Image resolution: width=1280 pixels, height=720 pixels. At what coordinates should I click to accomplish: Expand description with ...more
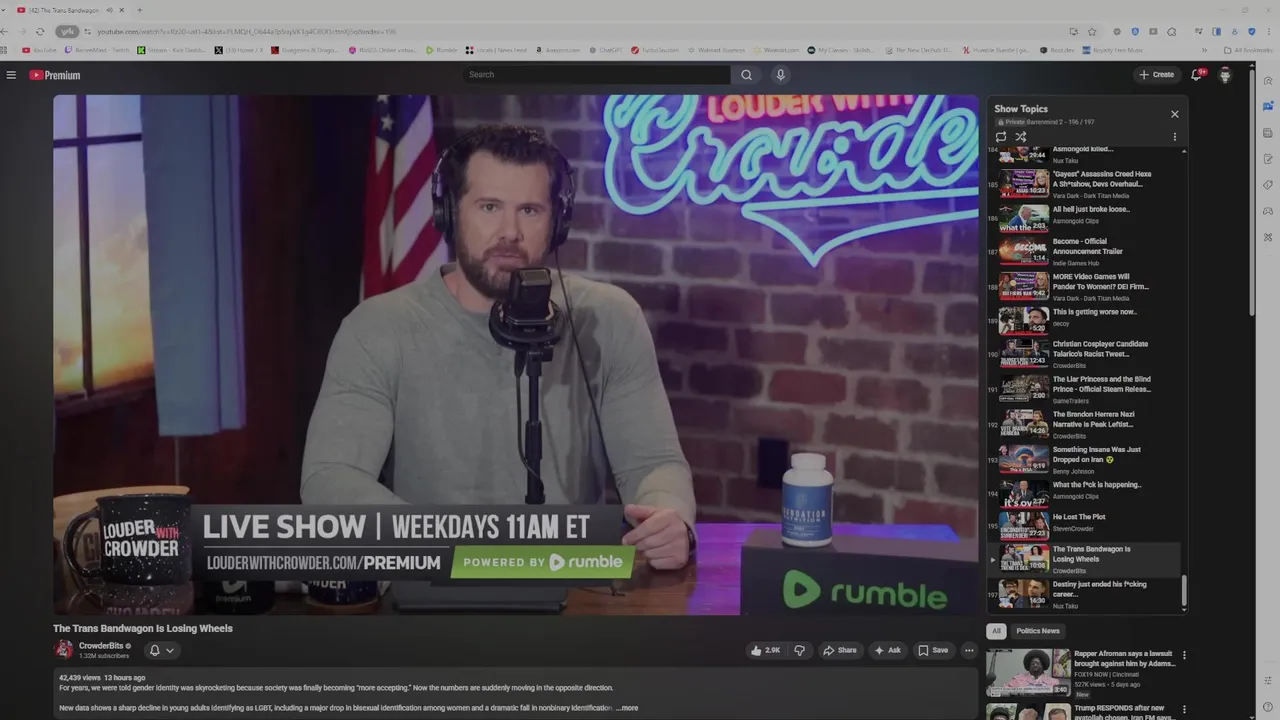[x=627, y=708]
